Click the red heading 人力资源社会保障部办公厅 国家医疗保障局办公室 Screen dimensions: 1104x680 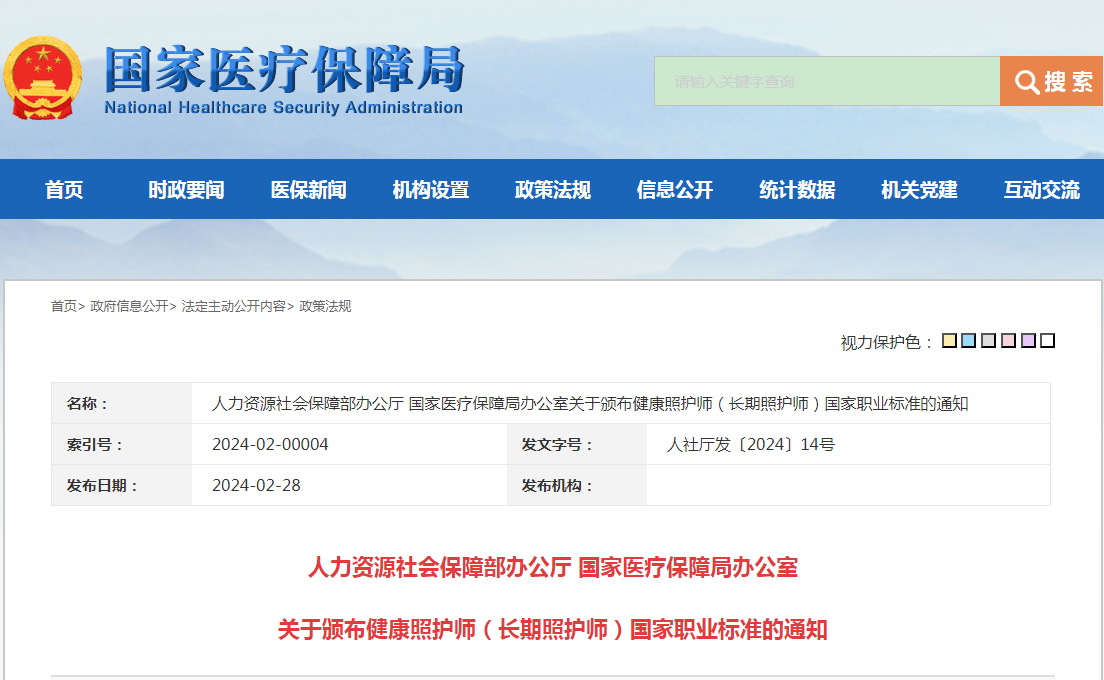tap(553, 567)
